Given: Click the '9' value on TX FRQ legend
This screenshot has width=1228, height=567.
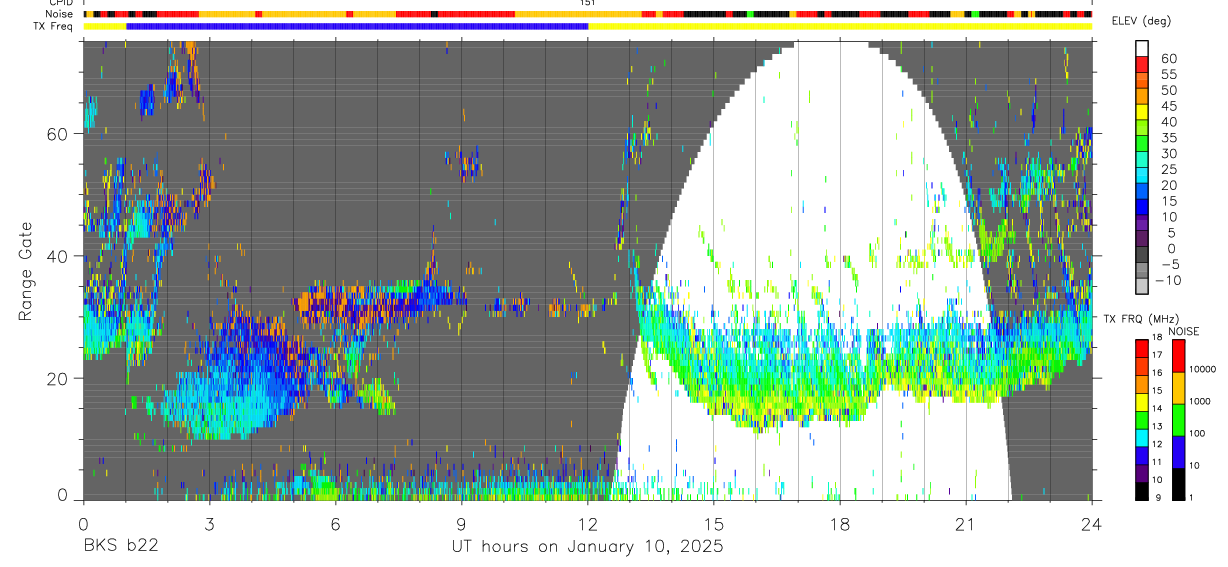Looking at the screenshot, I should tap(1158, 496).
